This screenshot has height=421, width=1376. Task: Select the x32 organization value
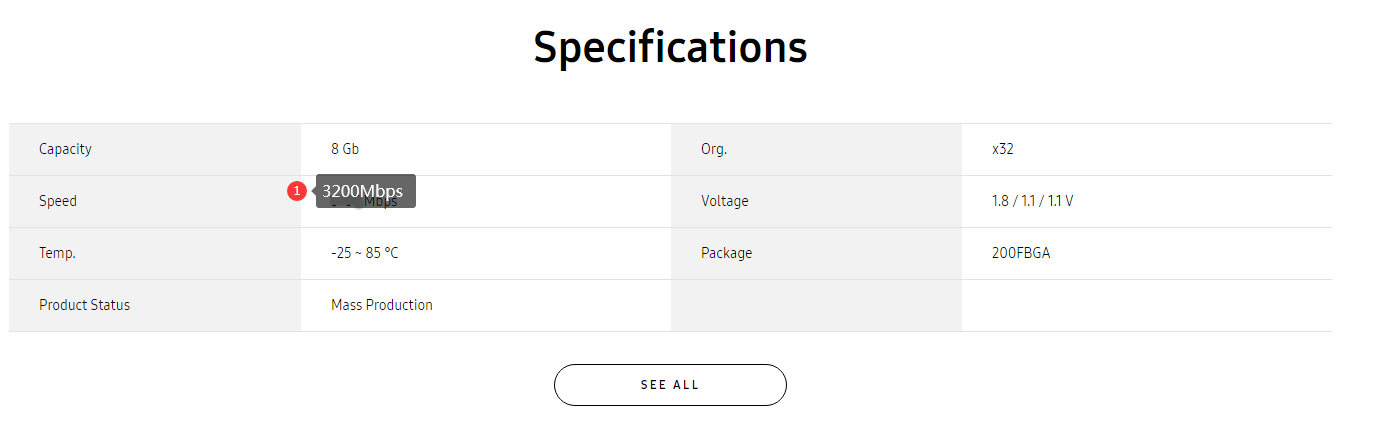1003,149
